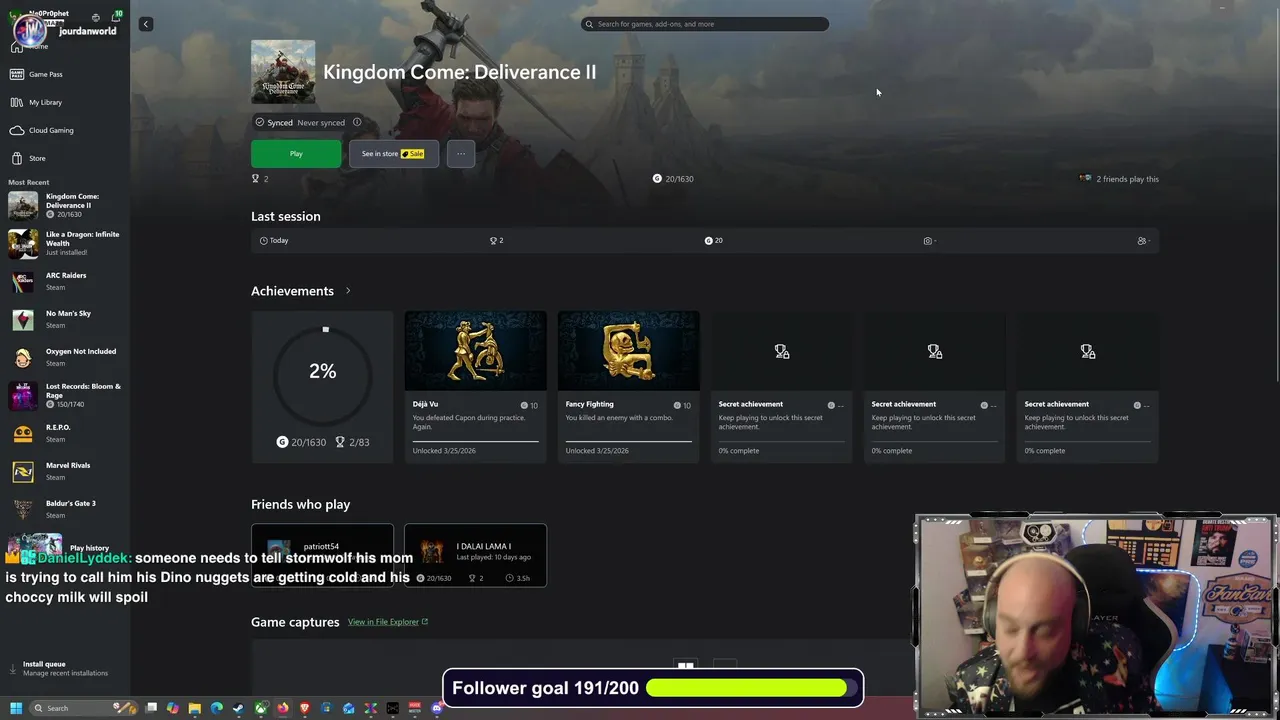Viewport: 1280px width, 720px height.
Task: Open Firefox from the taskbar
Action: (x=282, y=709)
